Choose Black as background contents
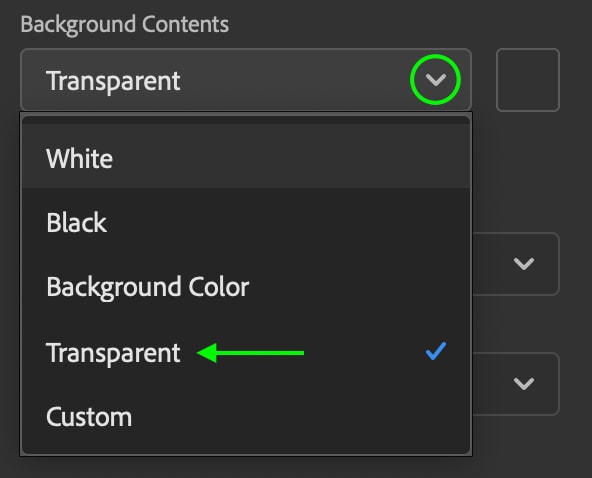Screen dimensions: 592x478 tap(246, 222)
